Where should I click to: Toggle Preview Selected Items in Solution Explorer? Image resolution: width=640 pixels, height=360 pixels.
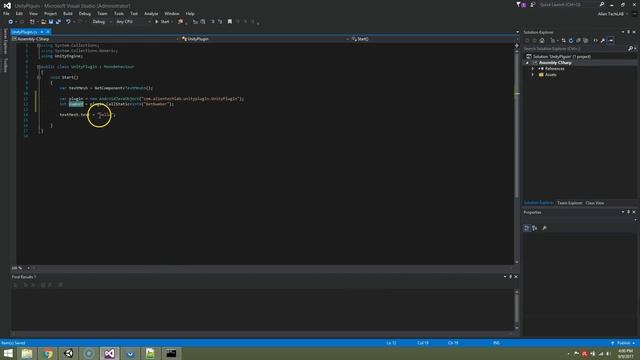611,40
